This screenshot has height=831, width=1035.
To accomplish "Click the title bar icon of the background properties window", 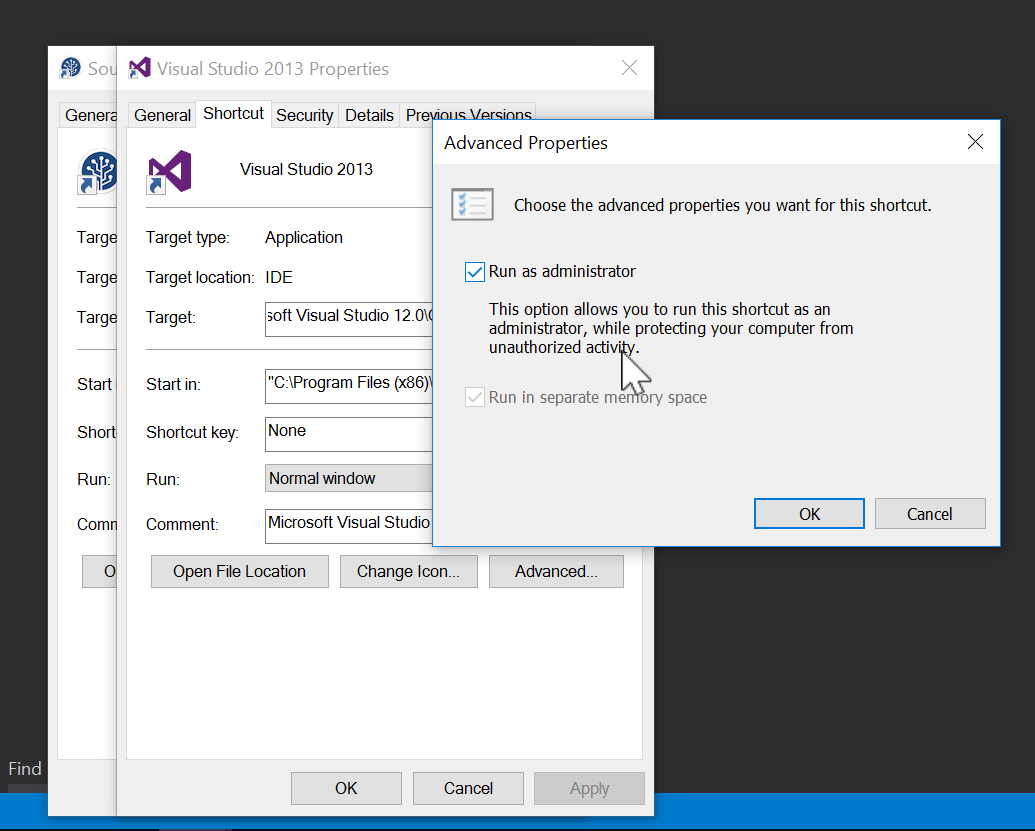I will [70, 68].
